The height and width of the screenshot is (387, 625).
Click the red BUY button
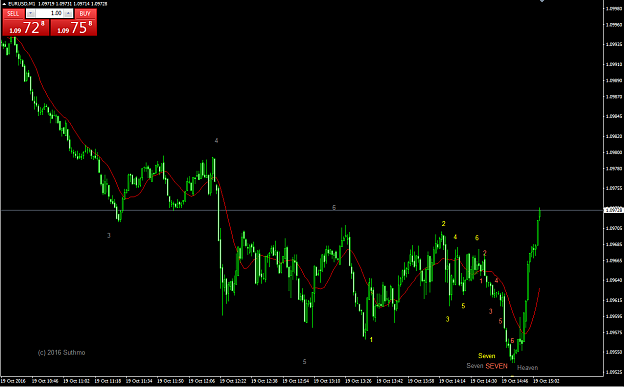(x=85, y=14)
